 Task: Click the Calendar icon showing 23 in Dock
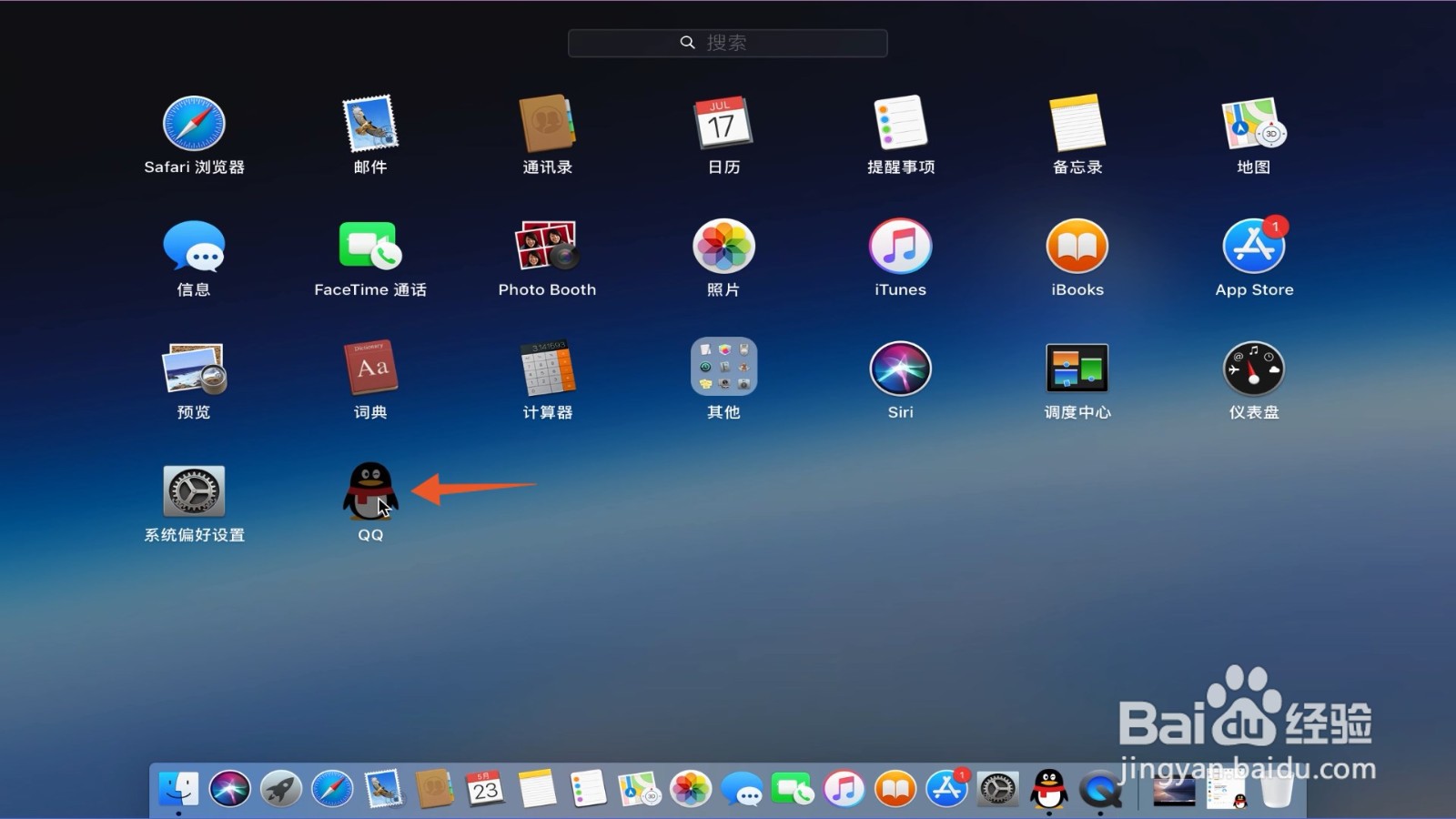point(486,788)
